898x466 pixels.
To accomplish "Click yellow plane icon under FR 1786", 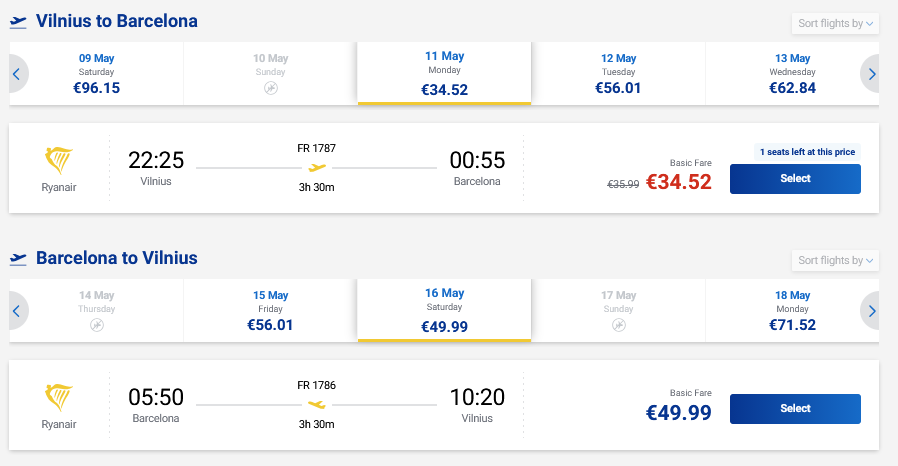I will [317, 404].
